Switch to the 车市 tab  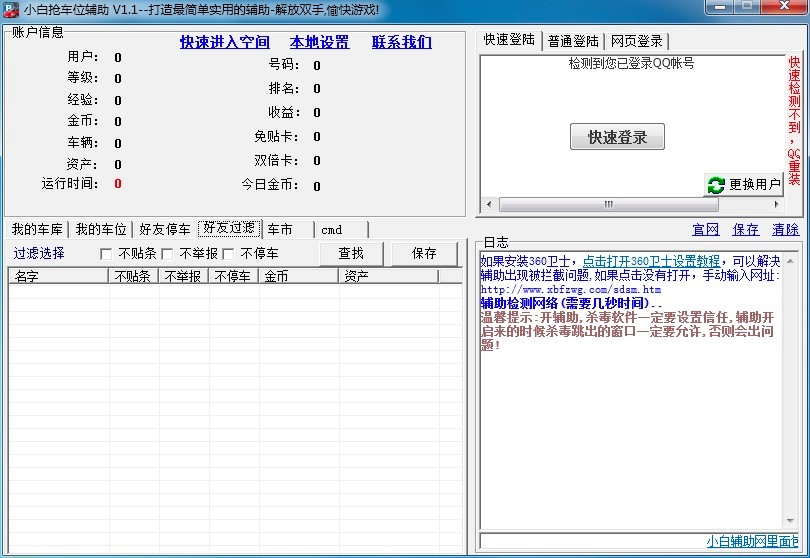click(x=280, y=229)
